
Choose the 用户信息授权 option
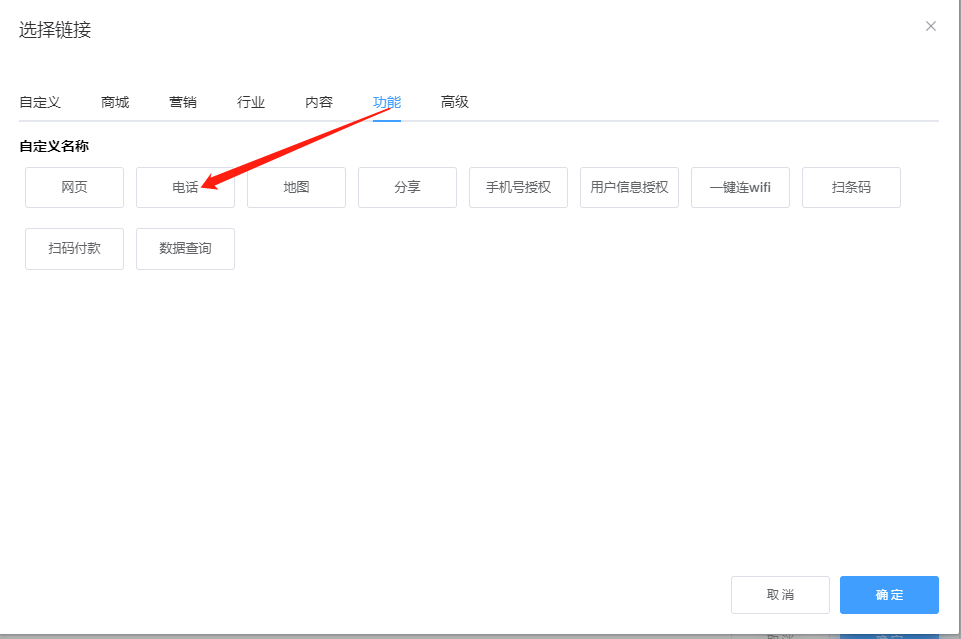[629, 187]
